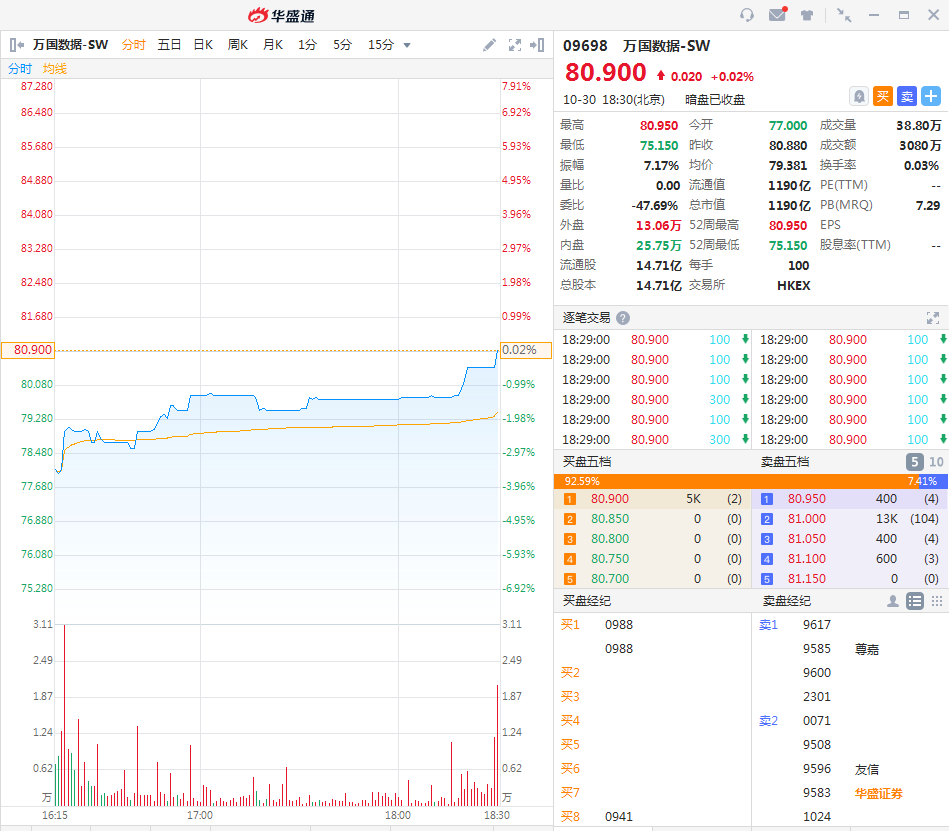Select ask level 2 price 81.000
The image size is (949, 831).
coord(807,519)
